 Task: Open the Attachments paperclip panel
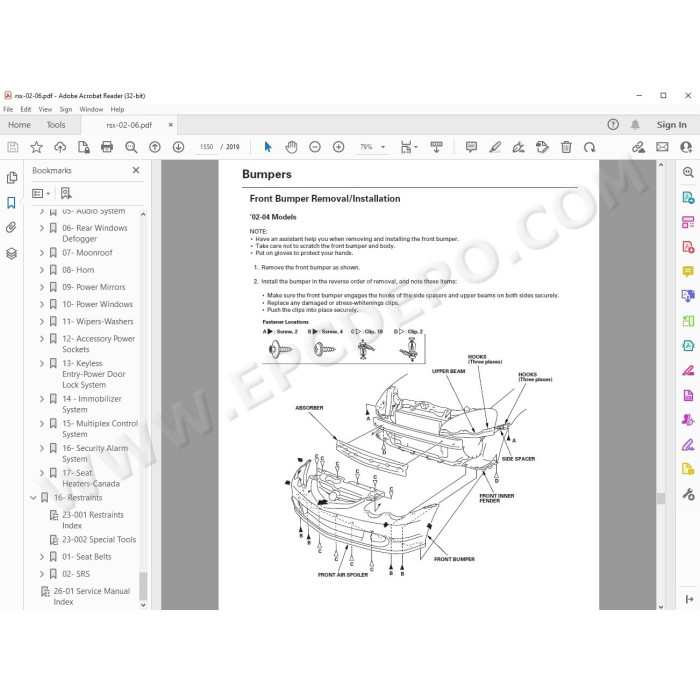tap(12, 228)
